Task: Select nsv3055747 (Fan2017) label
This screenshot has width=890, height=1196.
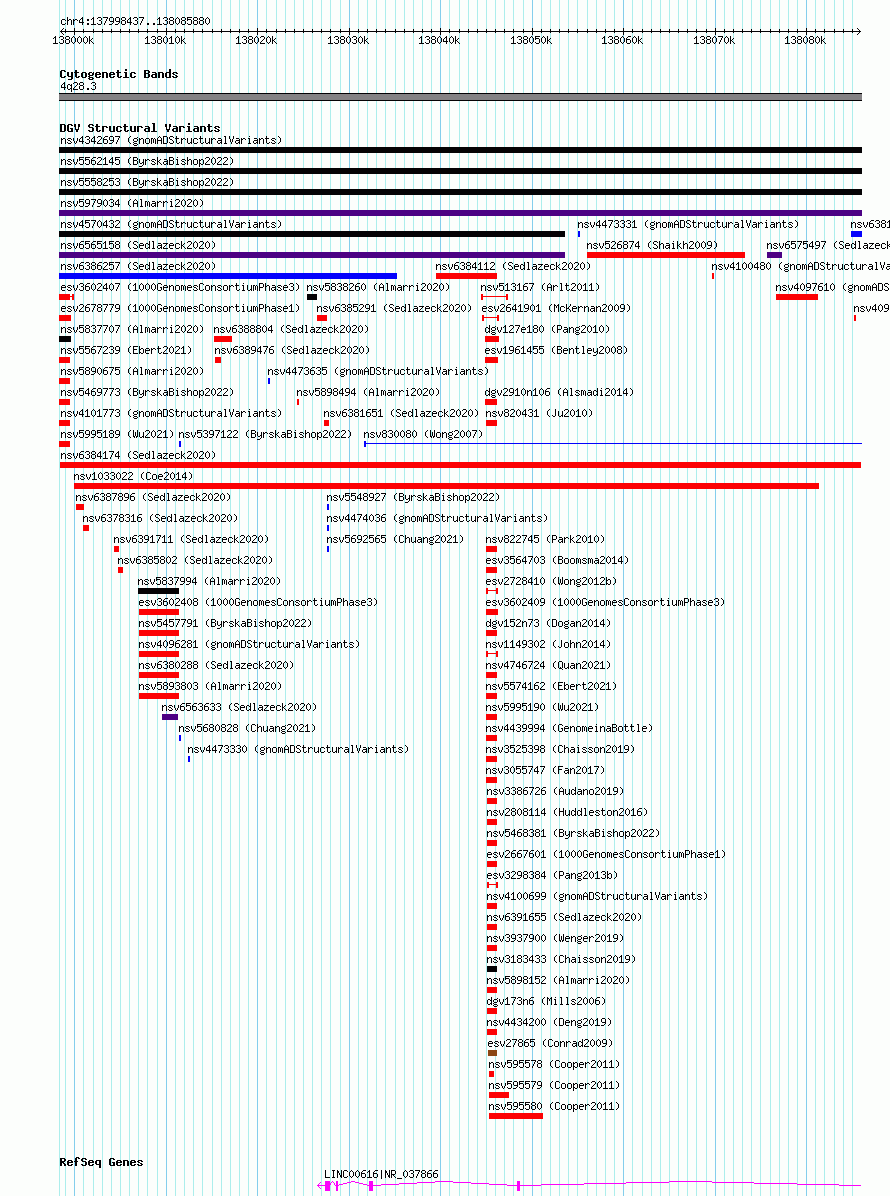Action: 545,770
